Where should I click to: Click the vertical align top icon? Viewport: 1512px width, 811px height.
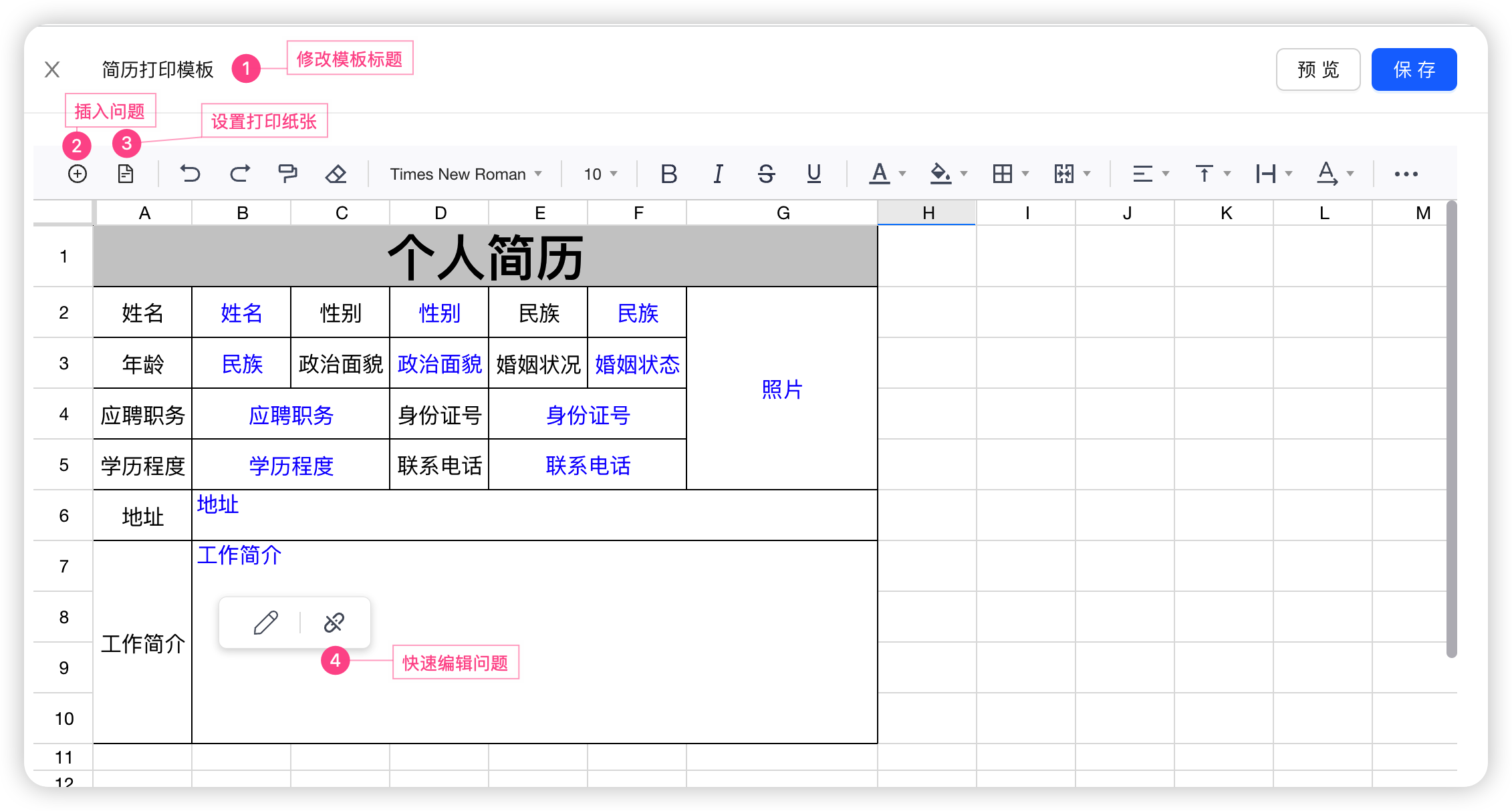click(x=1204, y=174)
